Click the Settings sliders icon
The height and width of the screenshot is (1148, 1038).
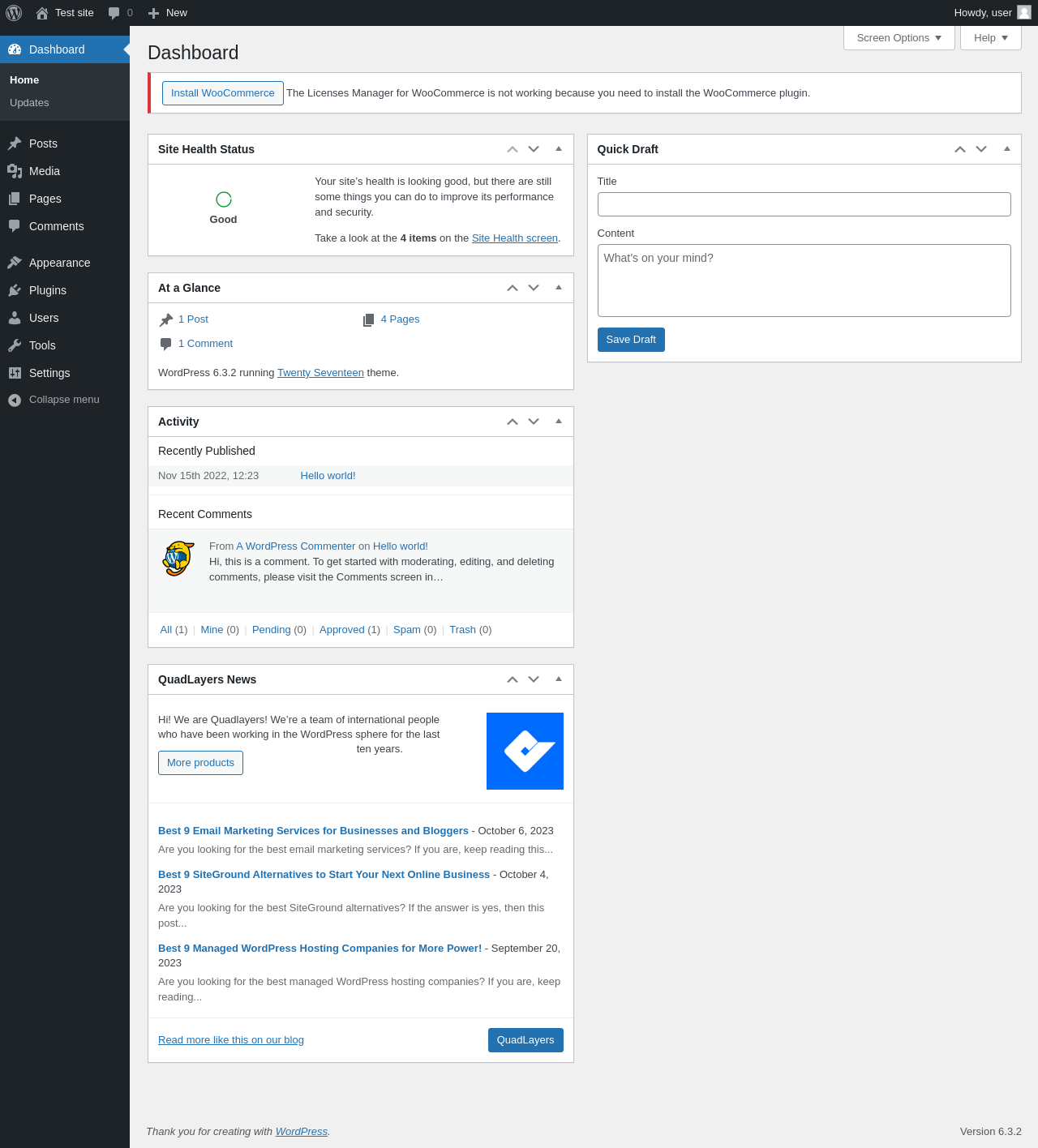pyautogui.click(x=15, y=373)
